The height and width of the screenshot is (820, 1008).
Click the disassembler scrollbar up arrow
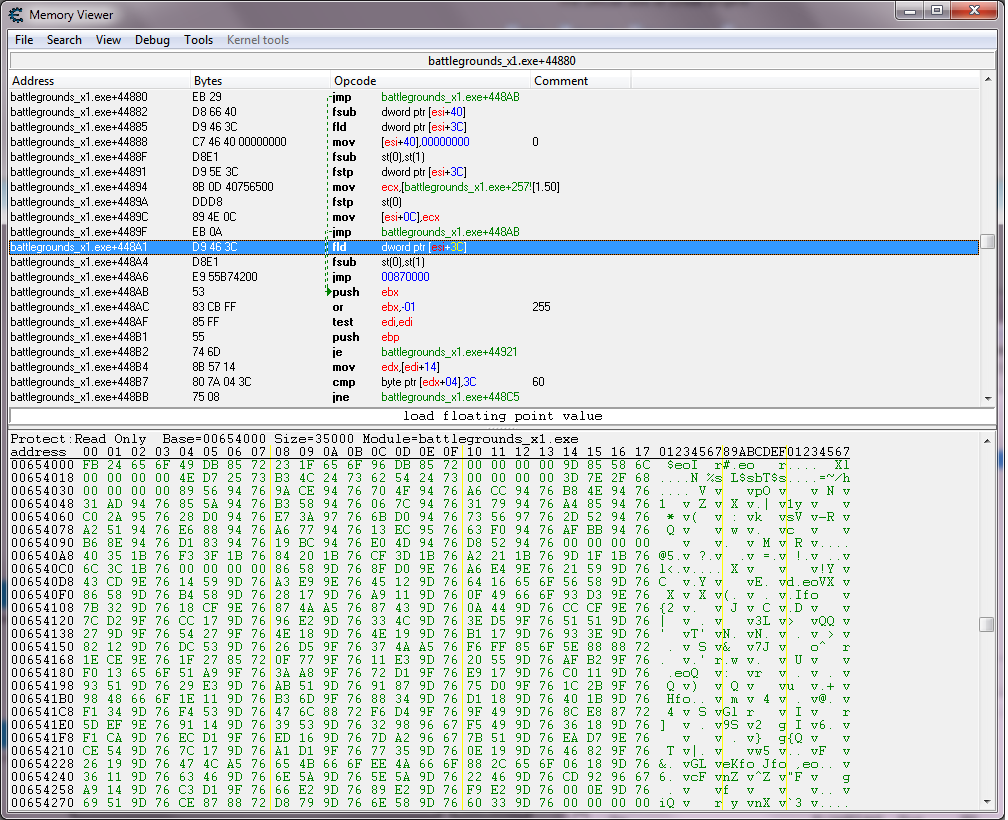(987, 81)
